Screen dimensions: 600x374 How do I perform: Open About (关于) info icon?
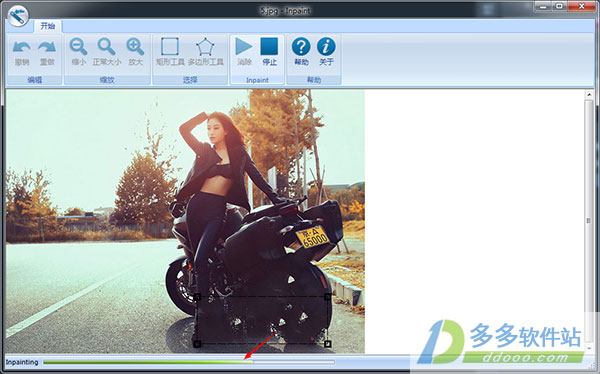326,46
